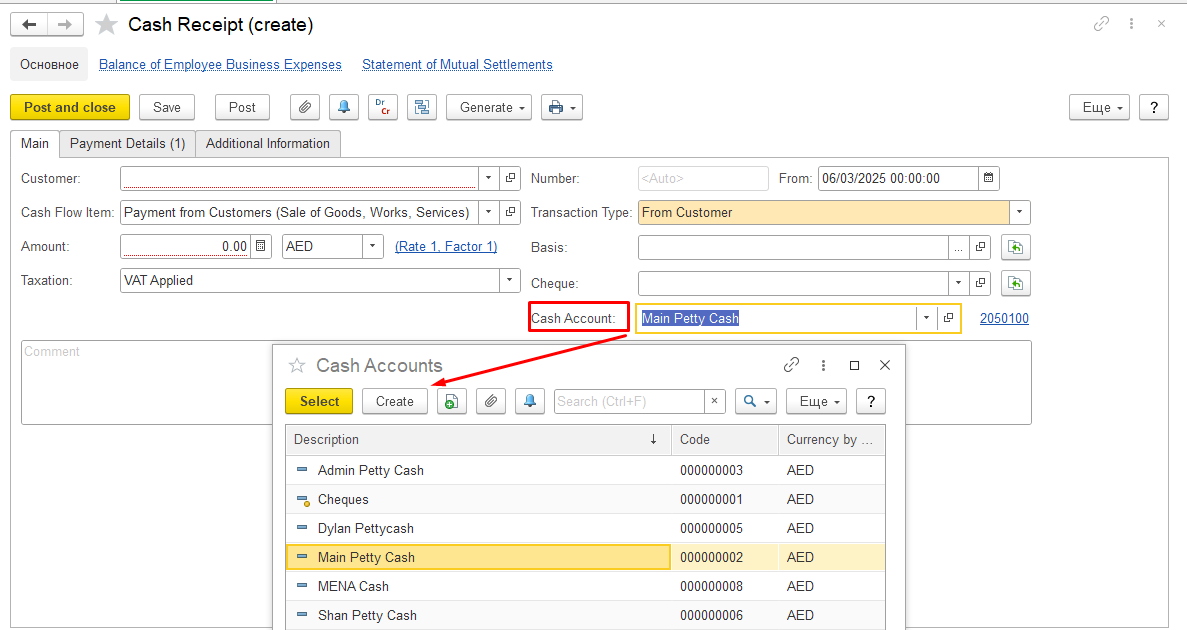Screen dimensions: 1187x630
Task: Open the Basis document record
Action: coord(980,248)
